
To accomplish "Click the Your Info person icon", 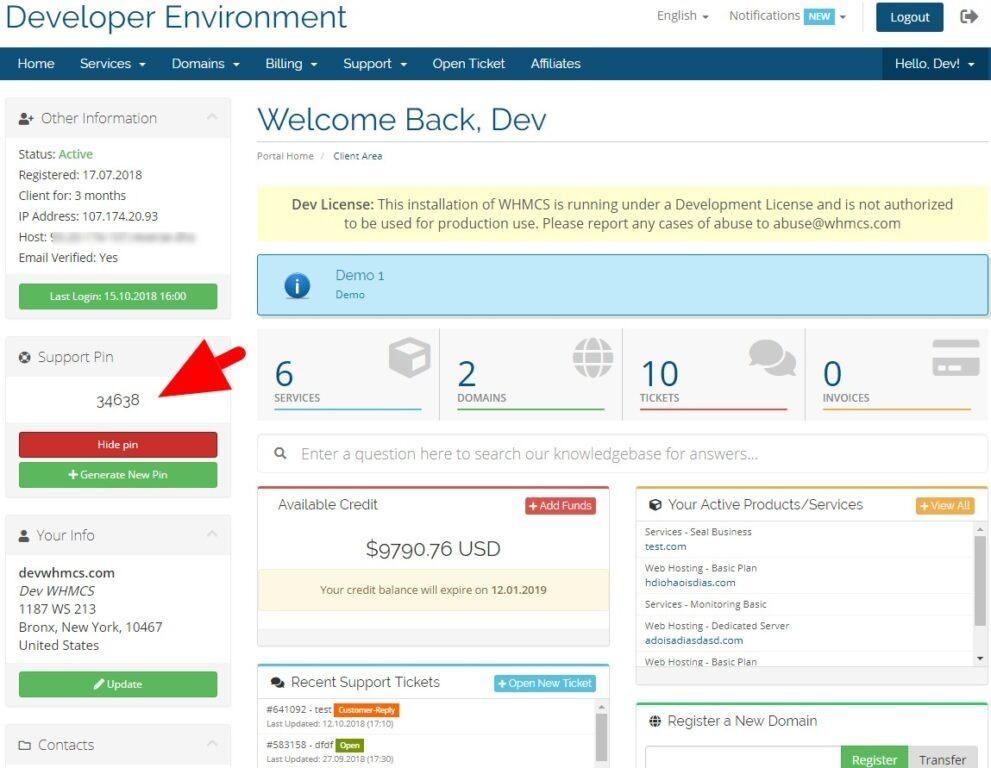I will click(24, 535).
